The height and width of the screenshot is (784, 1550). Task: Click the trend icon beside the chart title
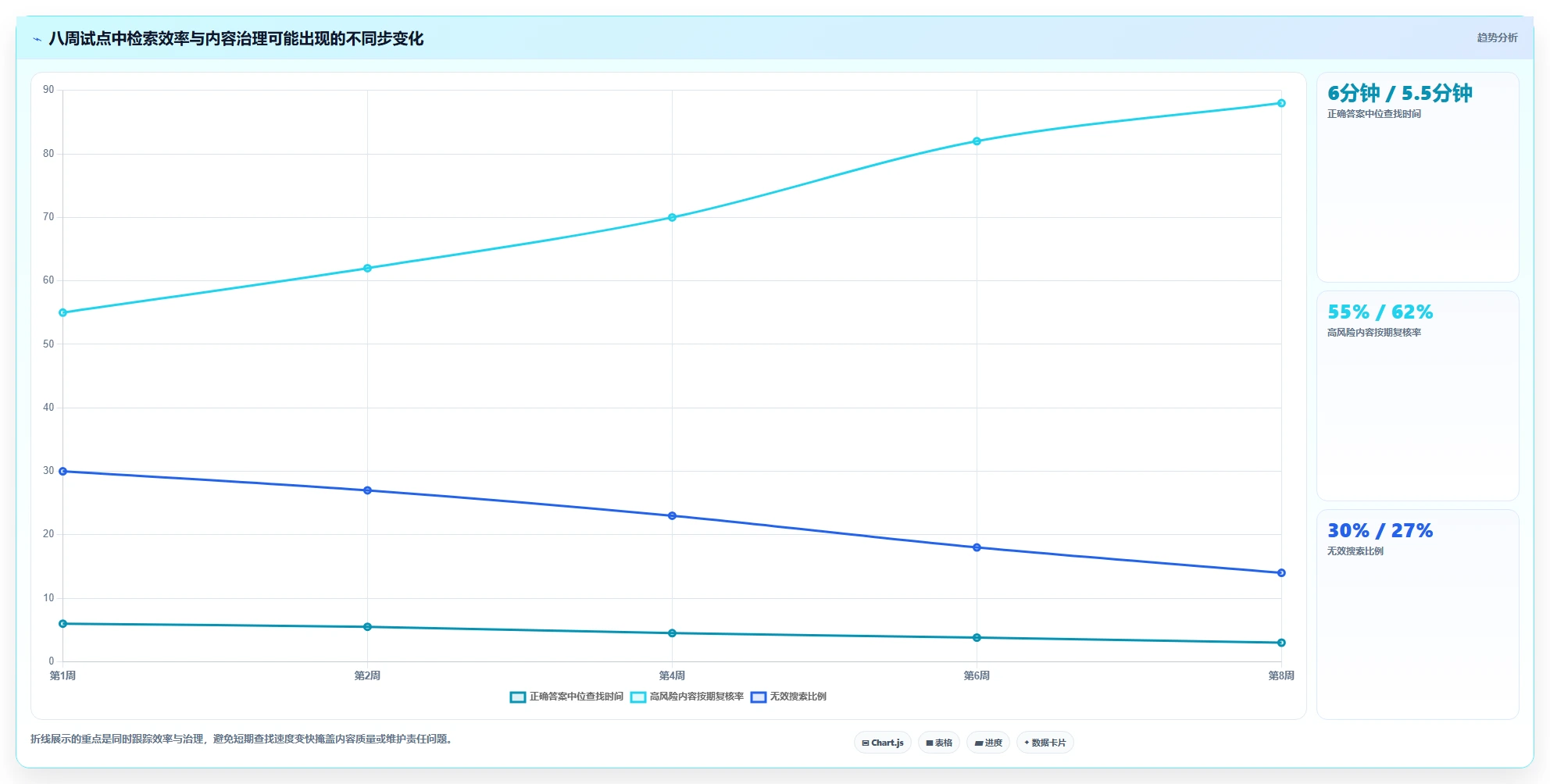[x=37, y=39]
